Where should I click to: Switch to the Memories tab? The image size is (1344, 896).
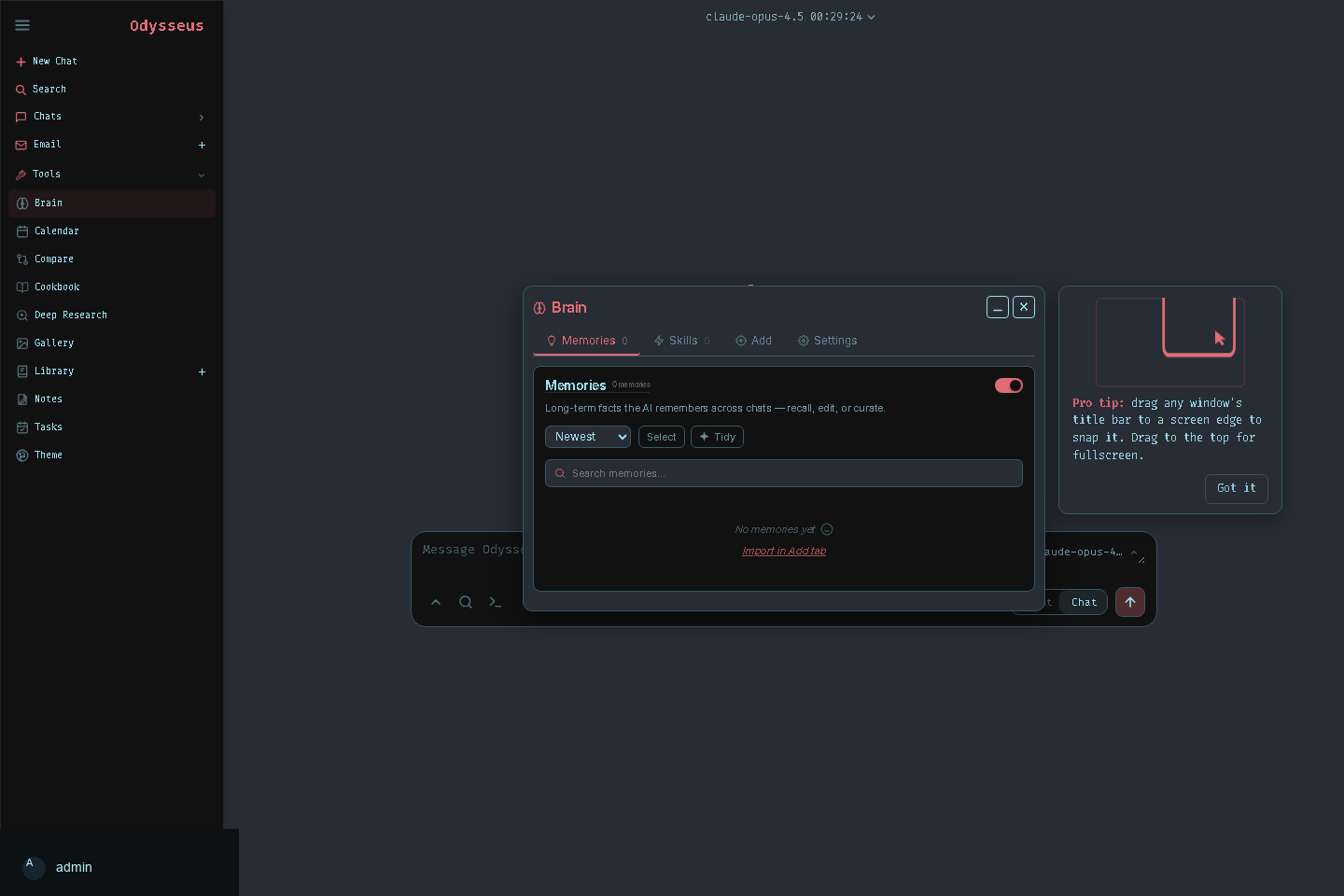tap(587, 341)
